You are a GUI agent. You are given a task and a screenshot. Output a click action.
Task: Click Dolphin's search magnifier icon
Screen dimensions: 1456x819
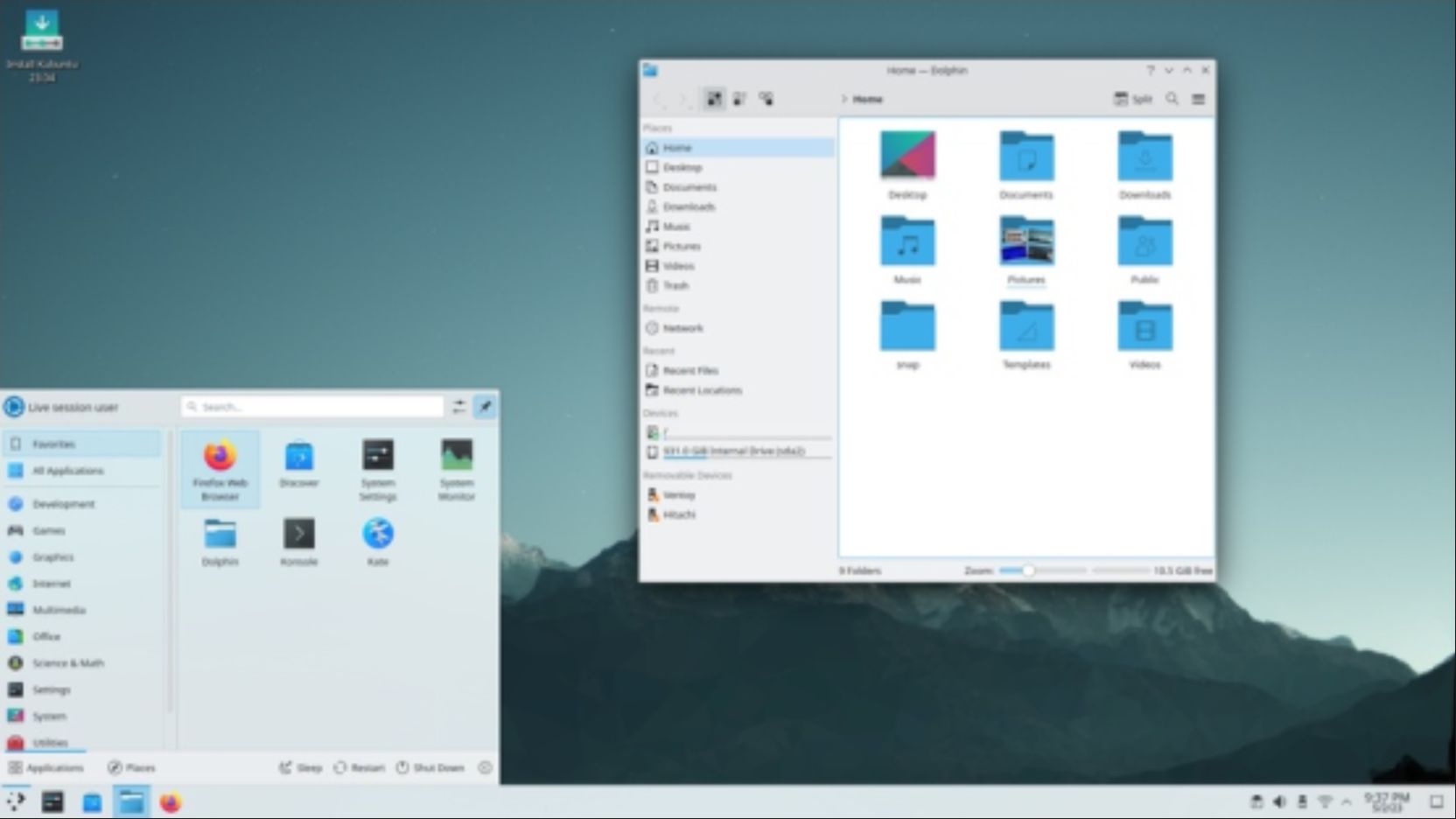[1172, 99]
